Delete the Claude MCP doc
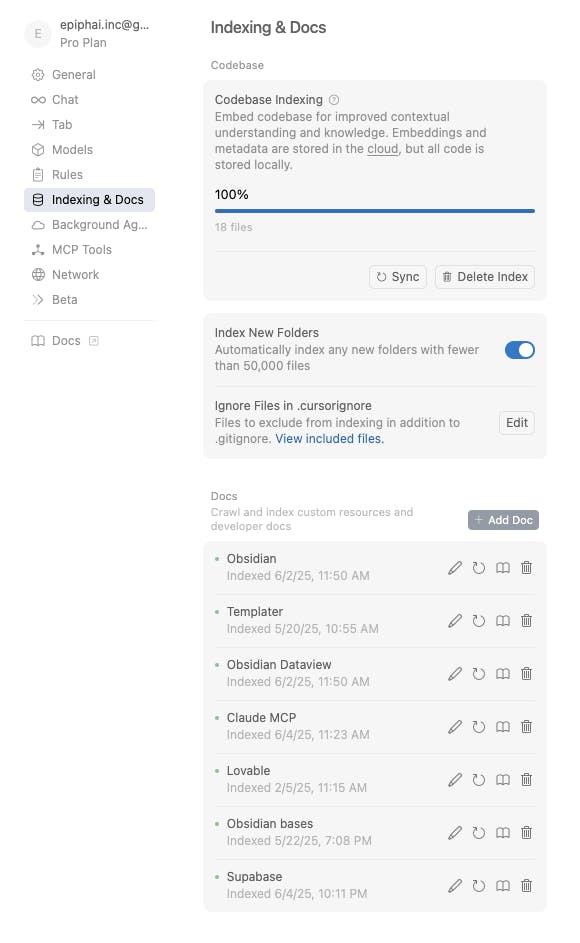 click(x=526, y=726)
